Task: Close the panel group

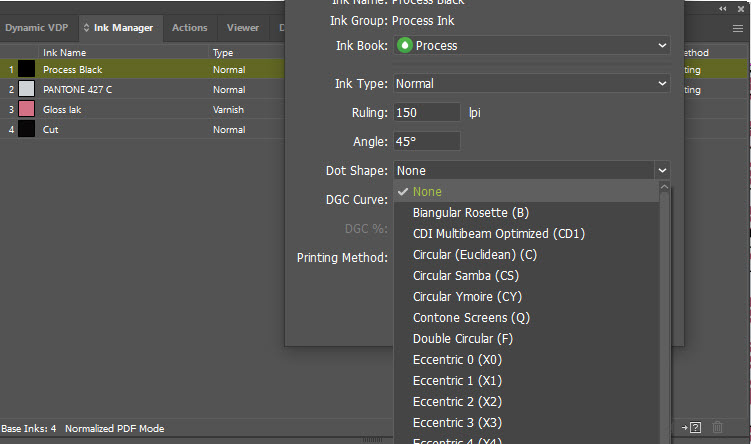Action: 741,8
